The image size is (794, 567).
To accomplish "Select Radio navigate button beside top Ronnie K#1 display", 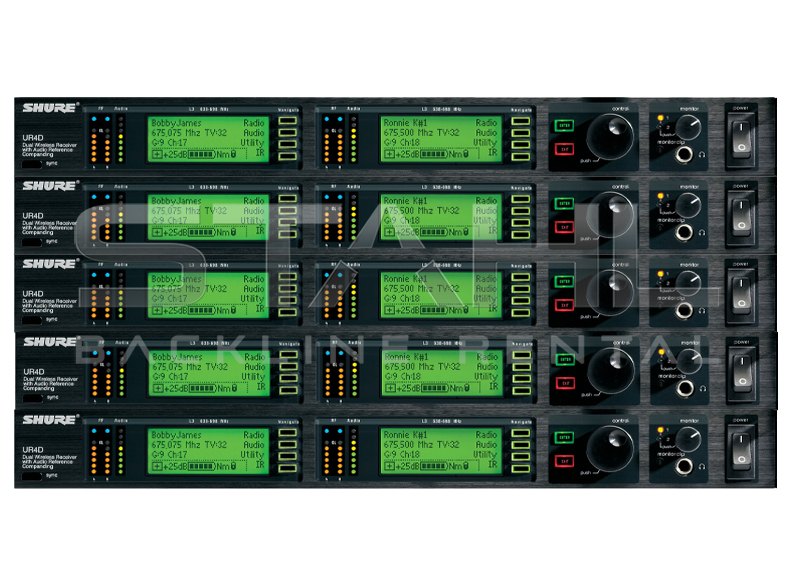I will [521, 121].
